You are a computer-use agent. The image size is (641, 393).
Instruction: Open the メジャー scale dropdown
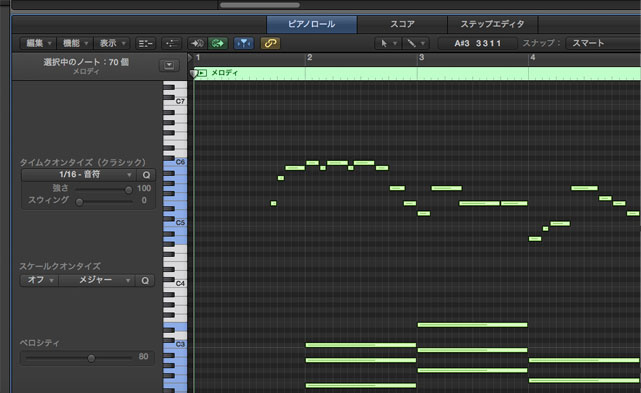96,280
